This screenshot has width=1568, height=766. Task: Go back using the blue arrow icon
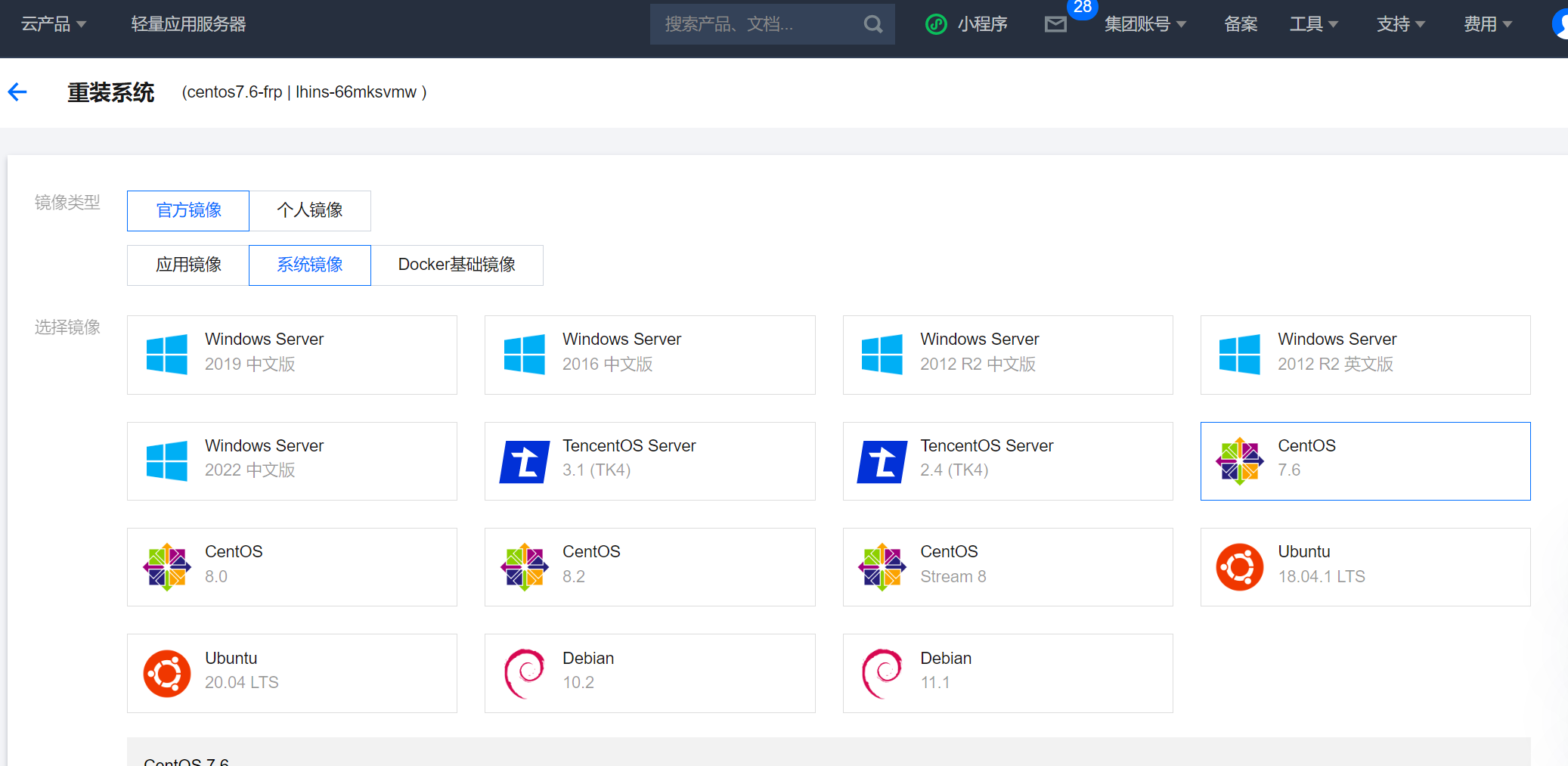pyautogui.click(x=17, y=92)
